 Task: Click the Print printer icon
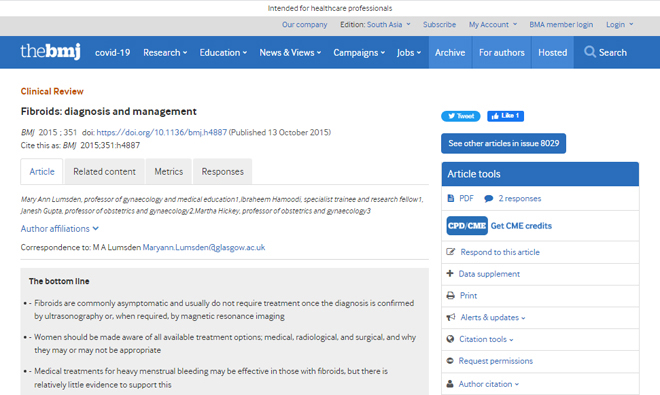click(450, 296)
